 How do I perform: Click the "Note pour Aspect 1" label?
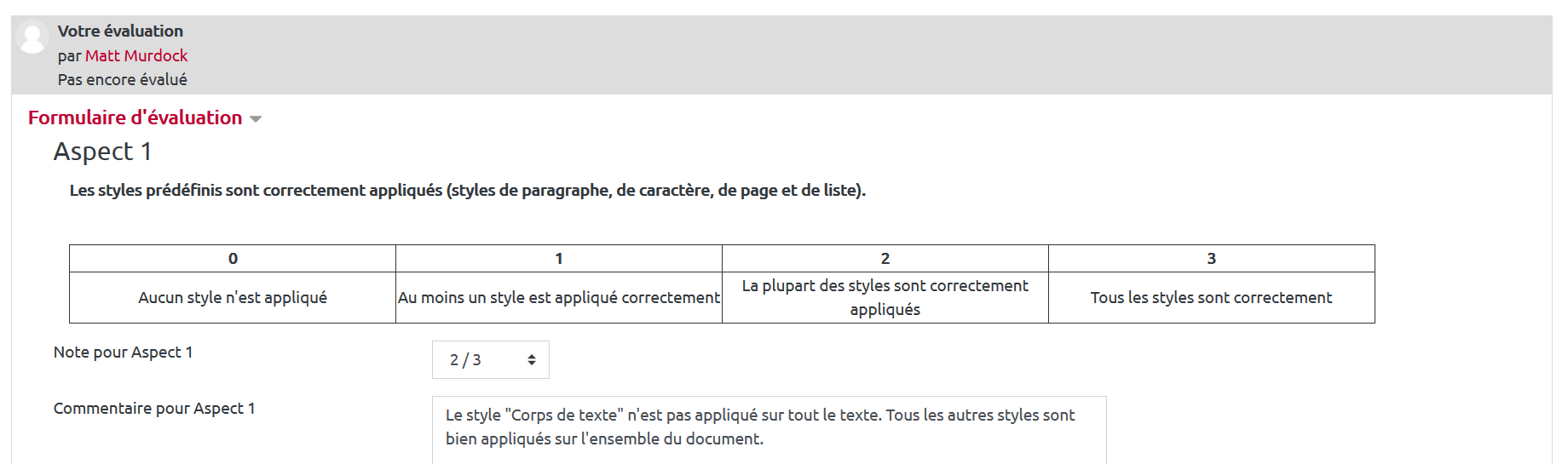point(124,352)
